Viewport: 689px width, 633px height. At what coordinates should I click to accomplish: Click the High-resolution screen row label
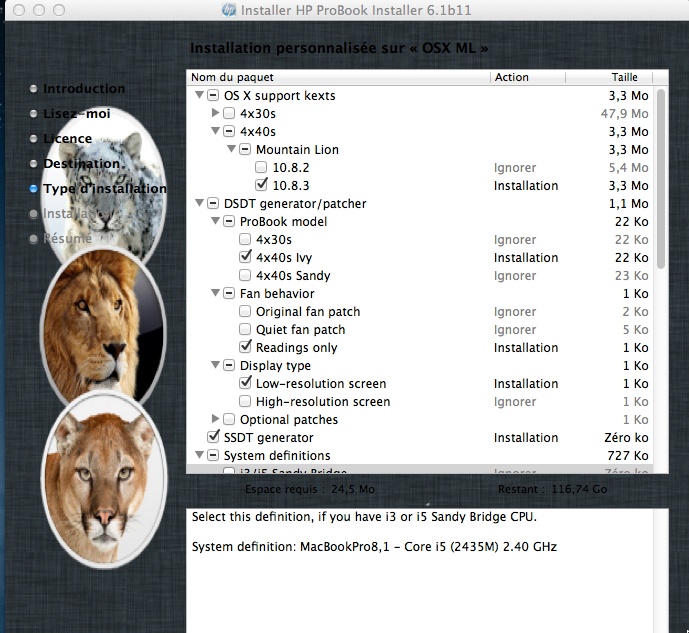[x=323, y=402]
